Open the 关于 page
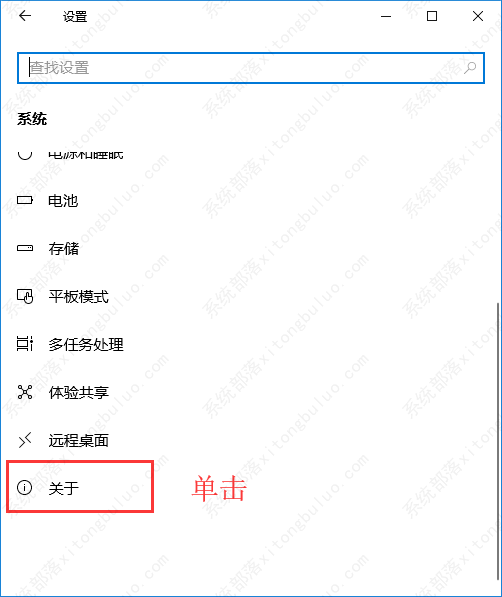The width and height of the screenshot is (502, 597). 80,487
